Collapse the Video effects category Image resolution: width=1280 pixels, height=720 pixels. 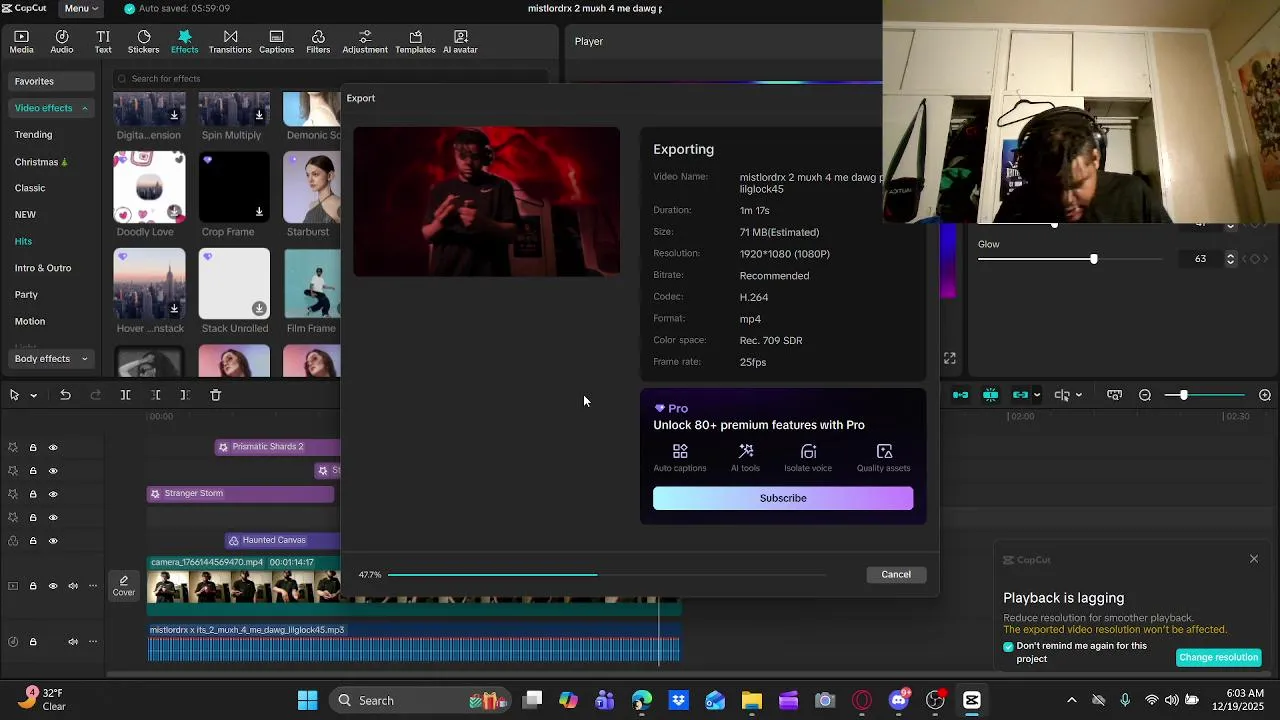pyautogui.click(x=85, y=108)
